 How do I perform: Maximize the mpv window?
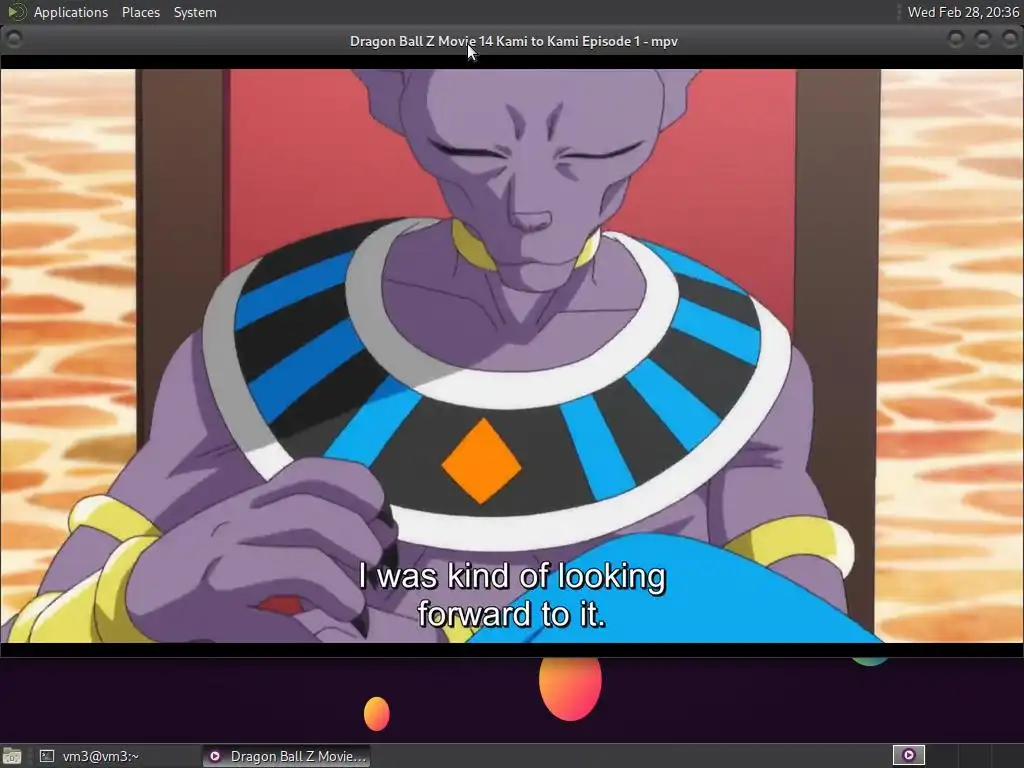click(982, 39)
